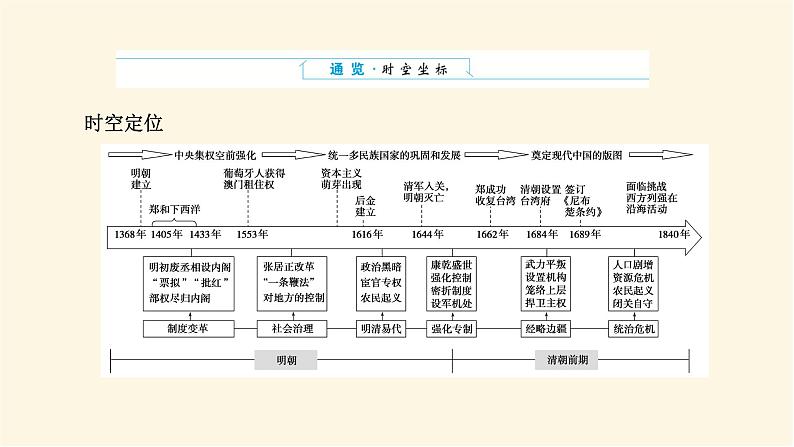
Task: Select the 部权尽归内阁 line
Action: tap(179, 298)
